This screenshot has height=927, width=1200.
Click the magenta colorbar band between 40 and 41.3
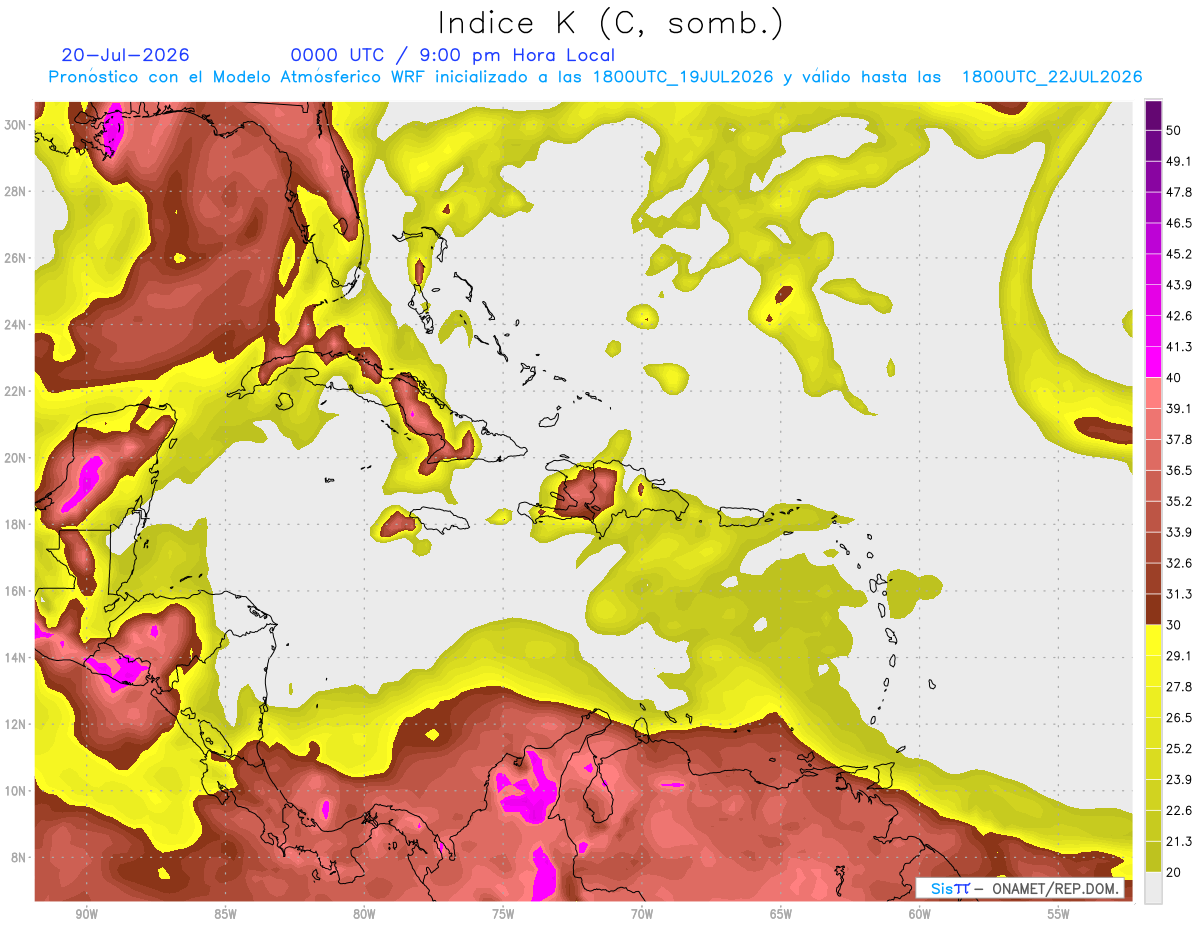coord(1153,362)
